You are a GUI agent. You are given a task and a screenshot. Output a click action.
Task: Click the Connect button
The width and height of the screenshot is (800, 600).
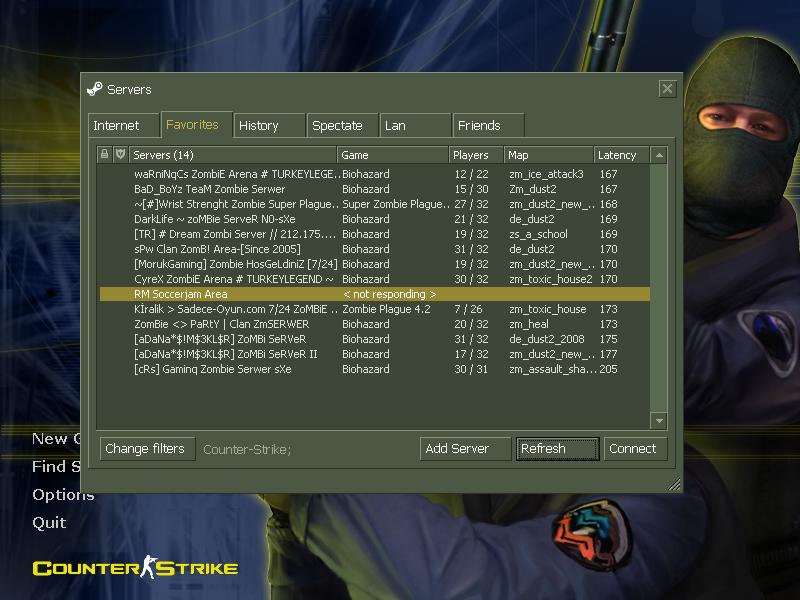click(635, 448)
